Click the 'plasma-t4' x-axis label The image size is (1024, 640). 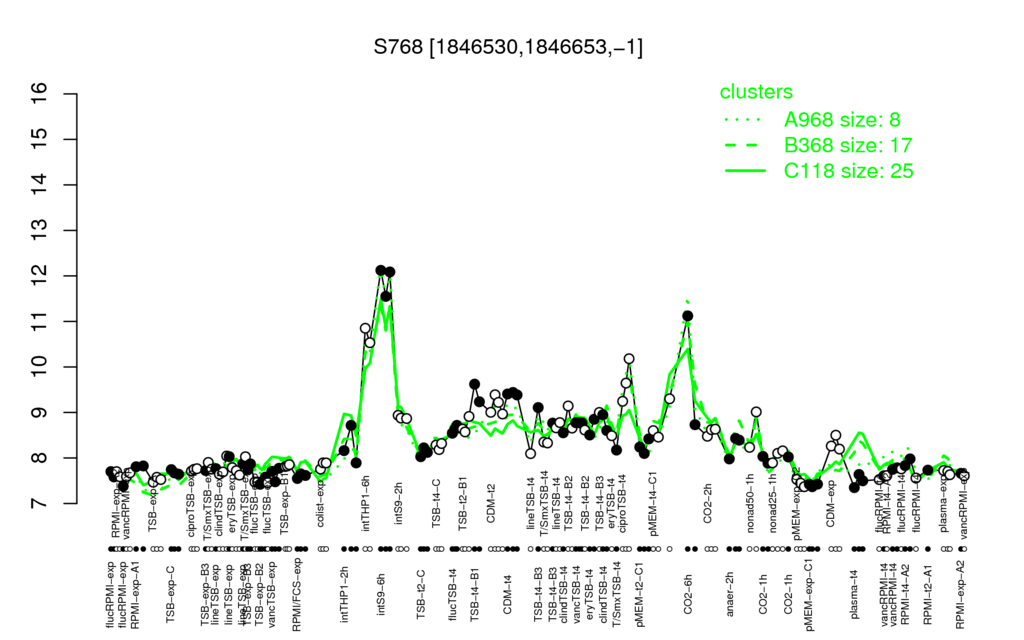point(856,594)
